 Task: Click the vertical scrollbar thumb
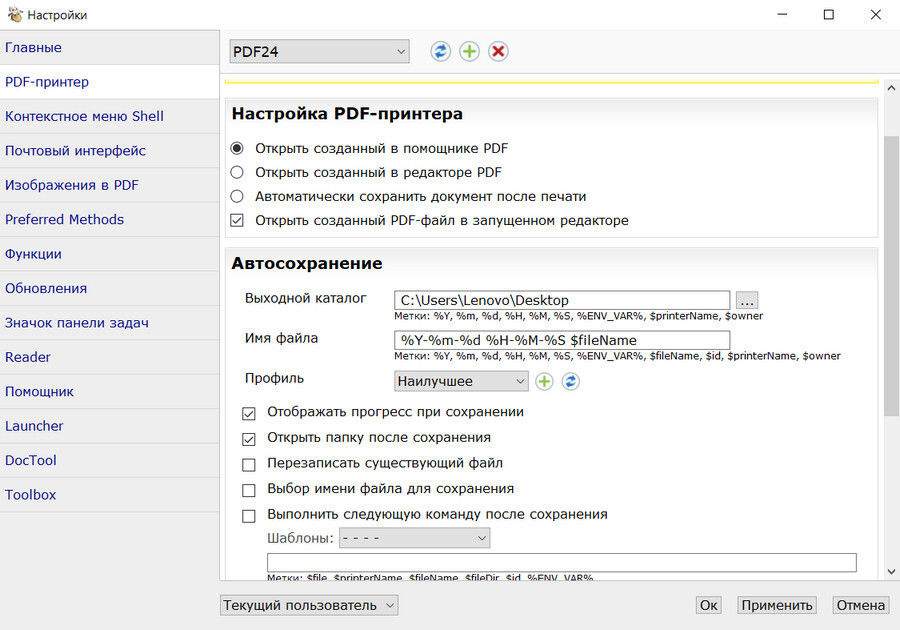pyautogui.click(x=891, y=275)
